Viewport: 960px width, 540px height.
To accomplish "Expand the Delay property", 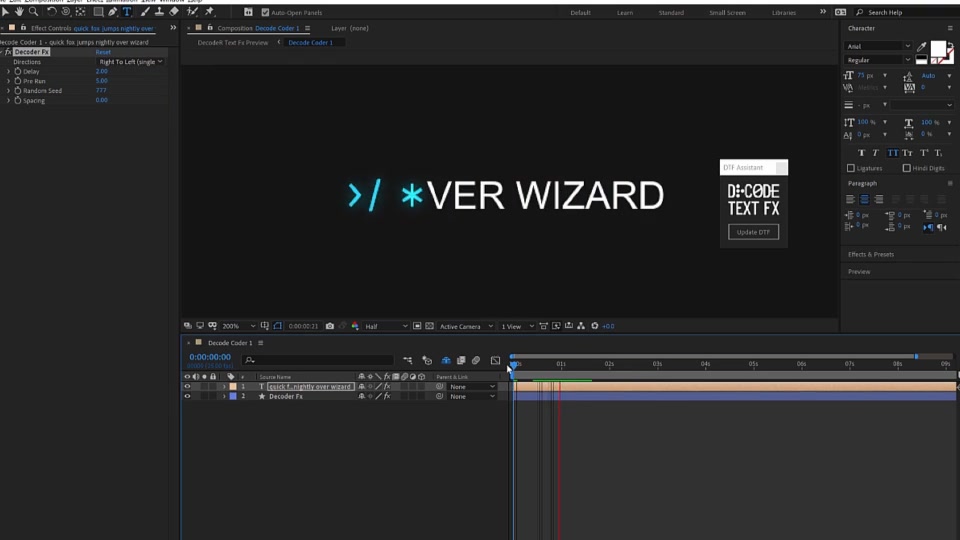I will point(9,72).
